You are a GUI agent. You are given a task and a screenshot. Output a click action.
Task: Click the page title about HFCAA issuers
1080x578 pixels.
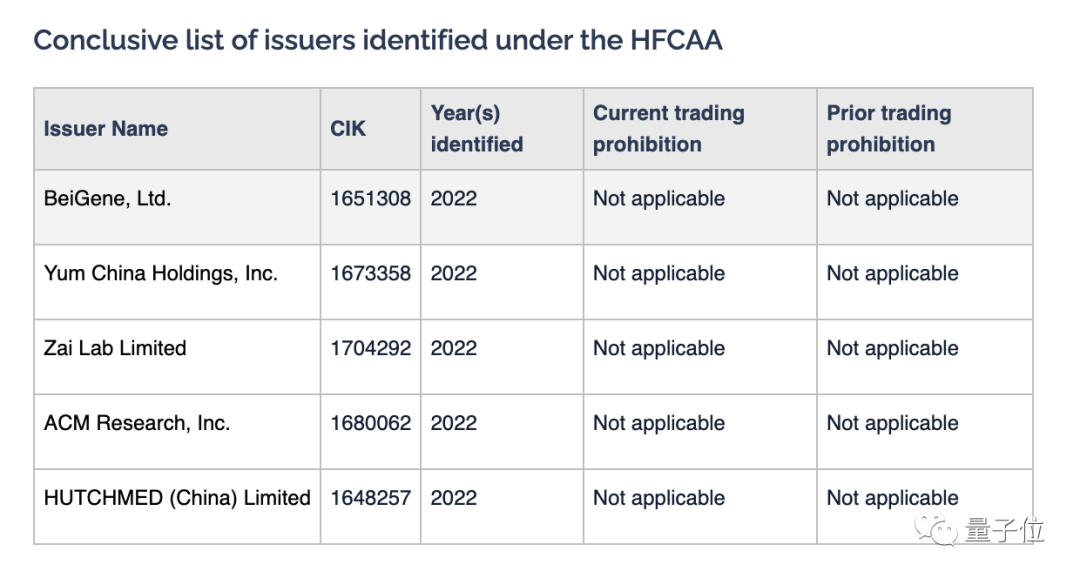377,40
